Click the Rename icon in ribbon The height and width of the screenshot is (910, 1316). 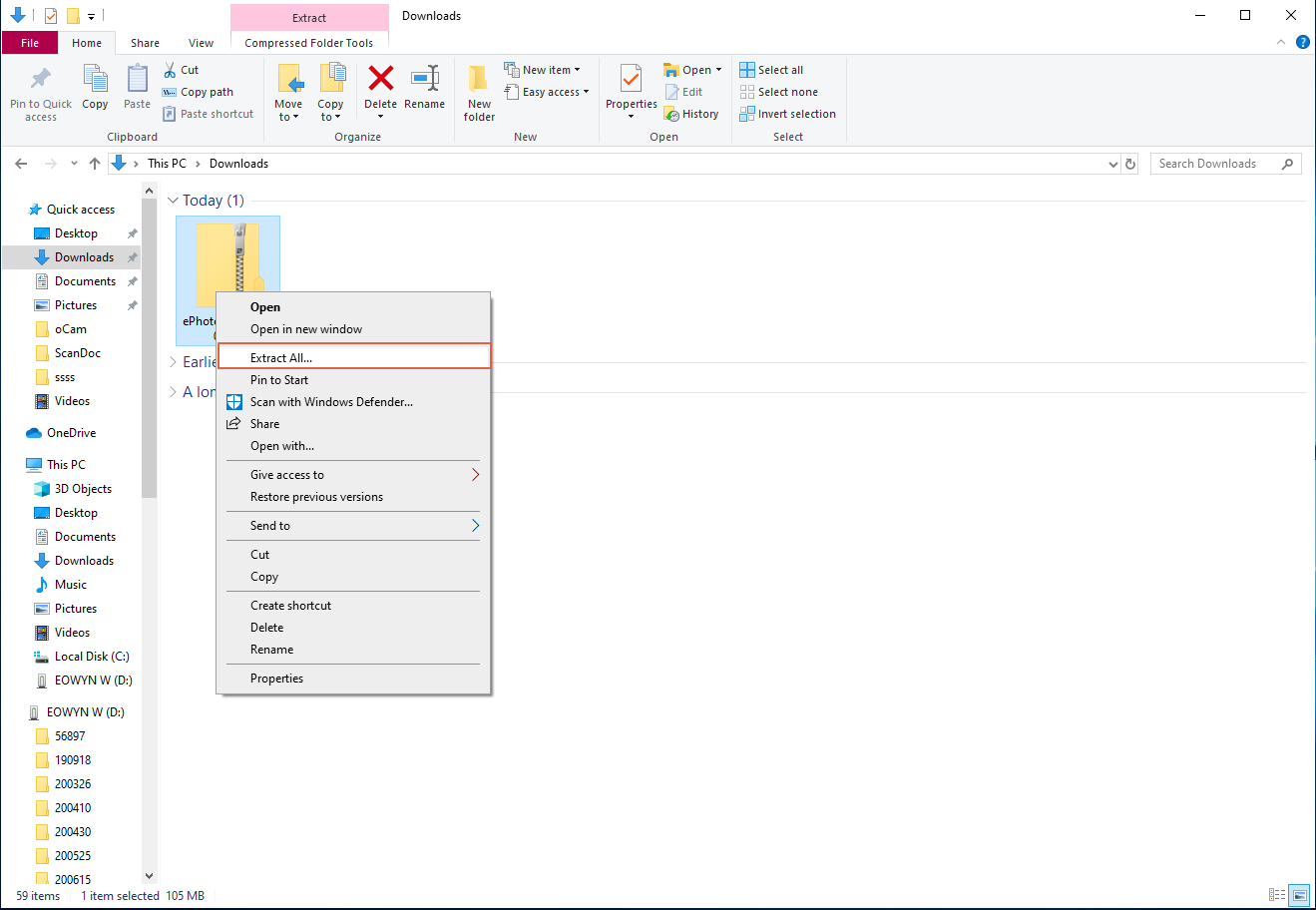pos(425,79)
